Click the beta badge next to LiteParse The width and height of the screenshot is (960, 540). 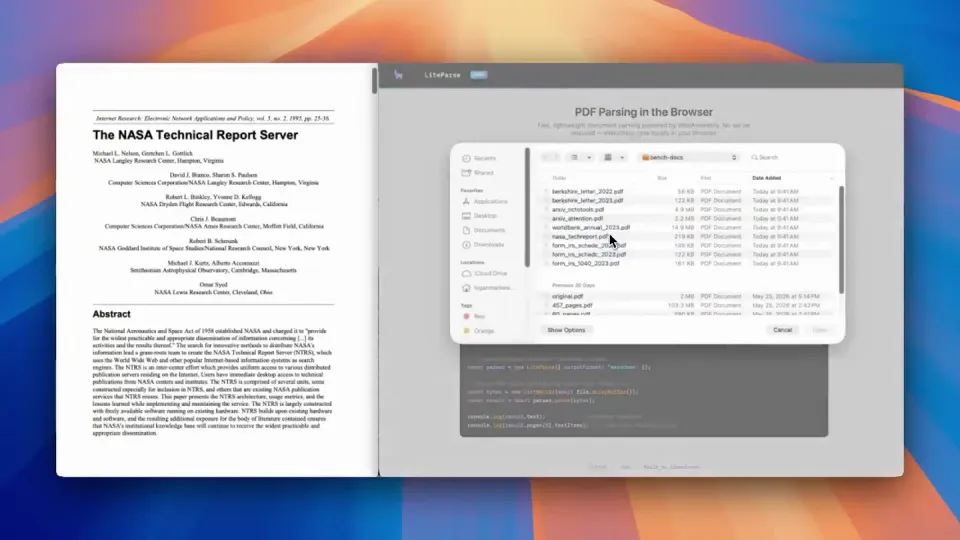[479, 75]
